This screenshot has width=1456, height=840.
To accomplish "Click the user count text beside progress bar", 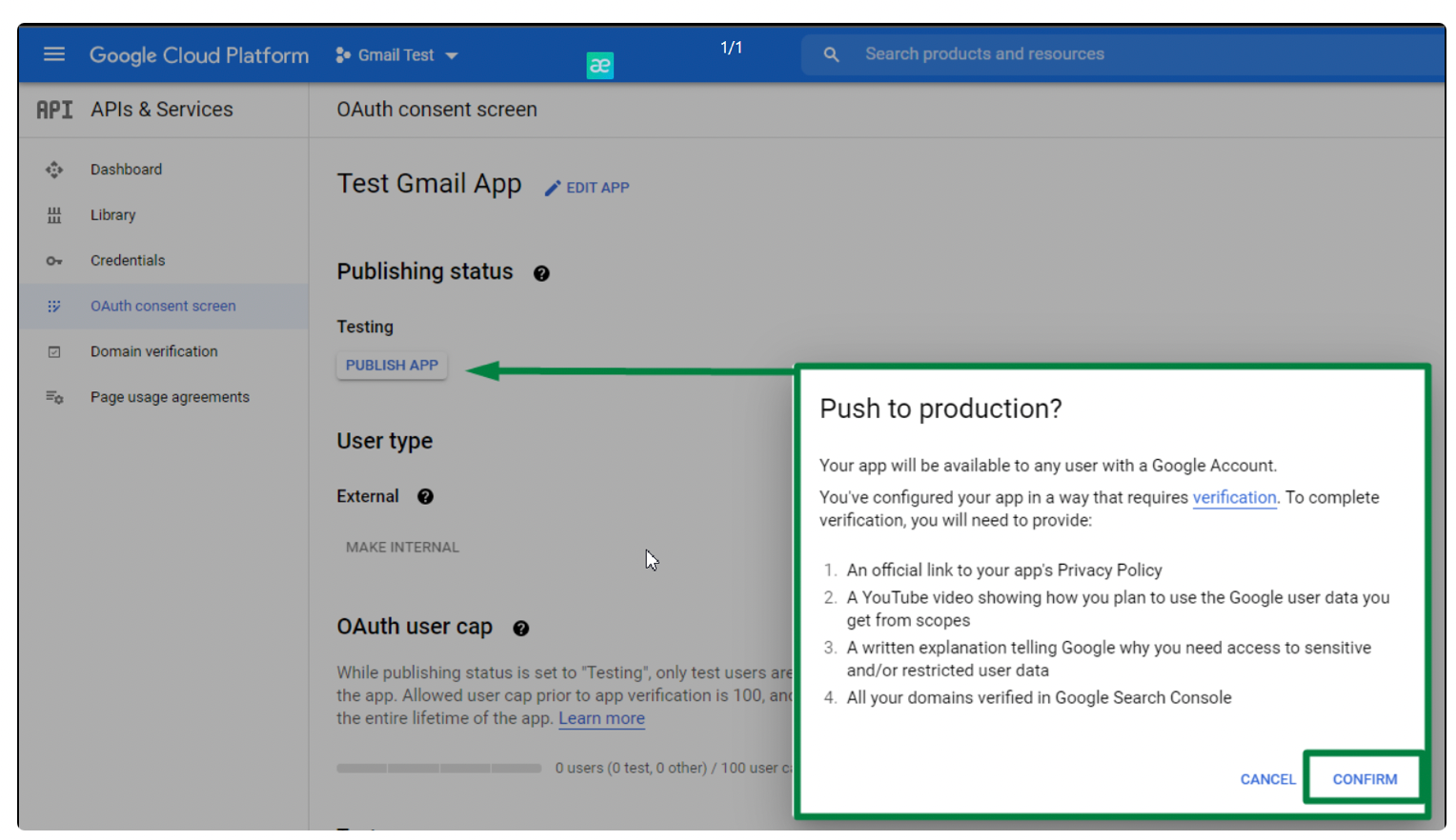I will coord(675,769).
